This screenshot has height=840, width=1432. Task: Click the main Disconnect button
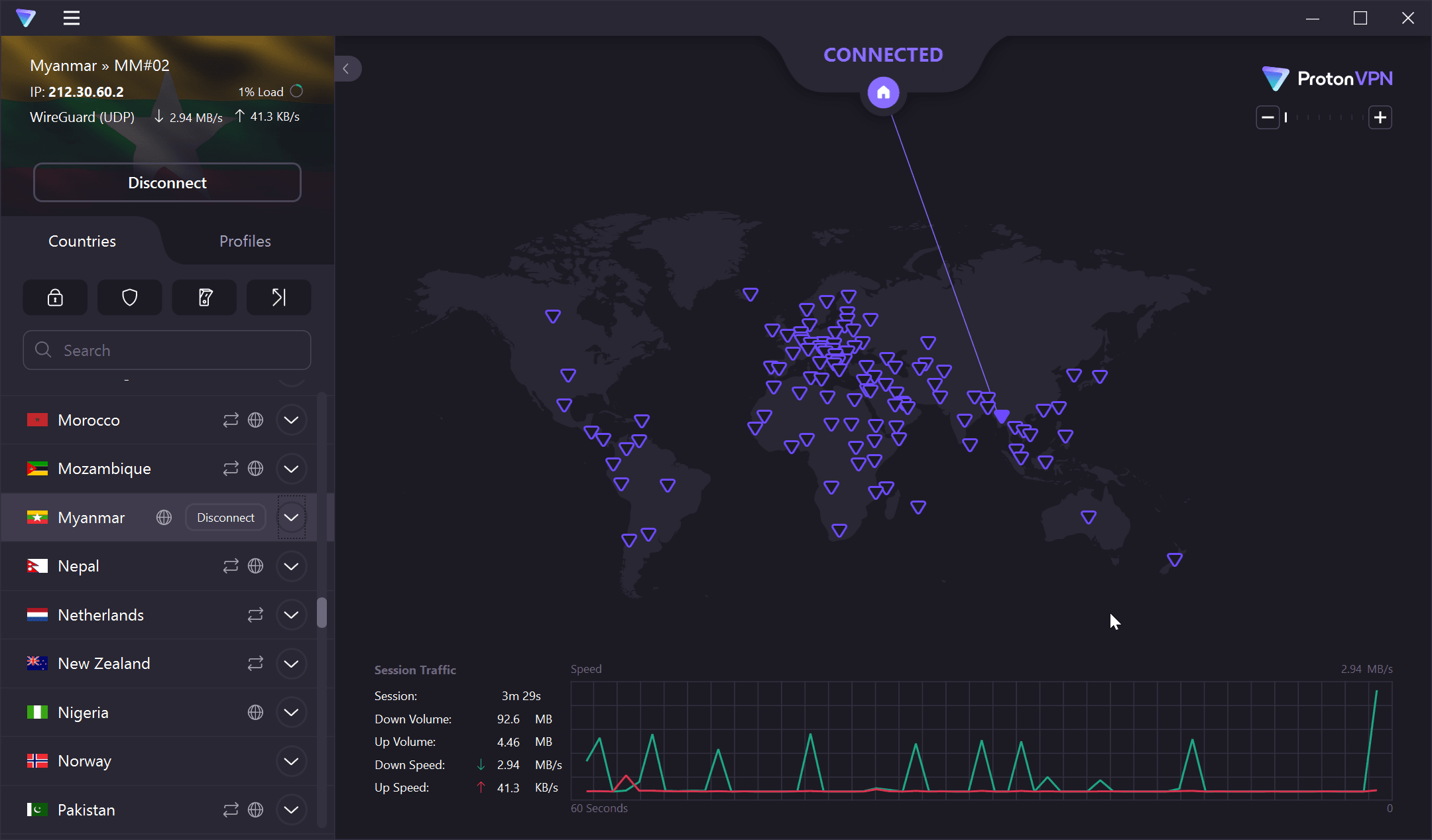point(167,182)
